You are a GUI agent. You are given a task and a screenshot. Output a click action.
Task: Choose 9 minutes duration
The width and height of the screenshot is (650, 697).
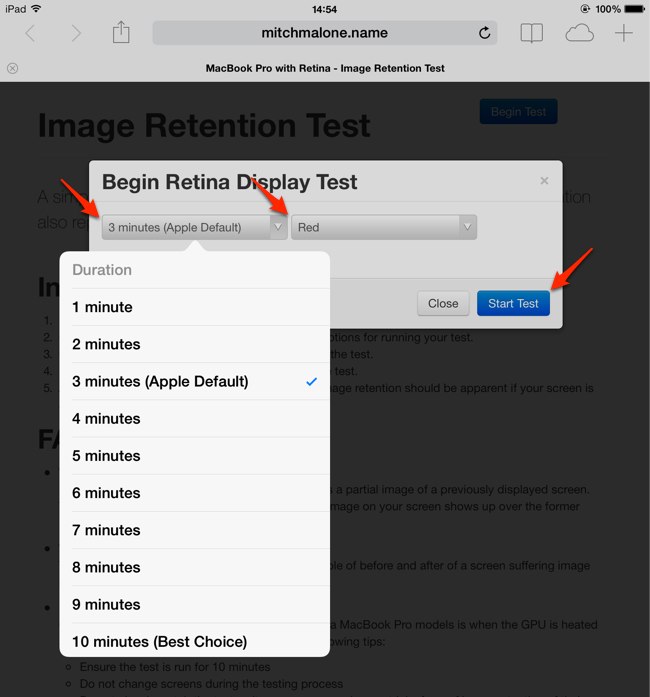pyautogui.click(x=195, y=605)
